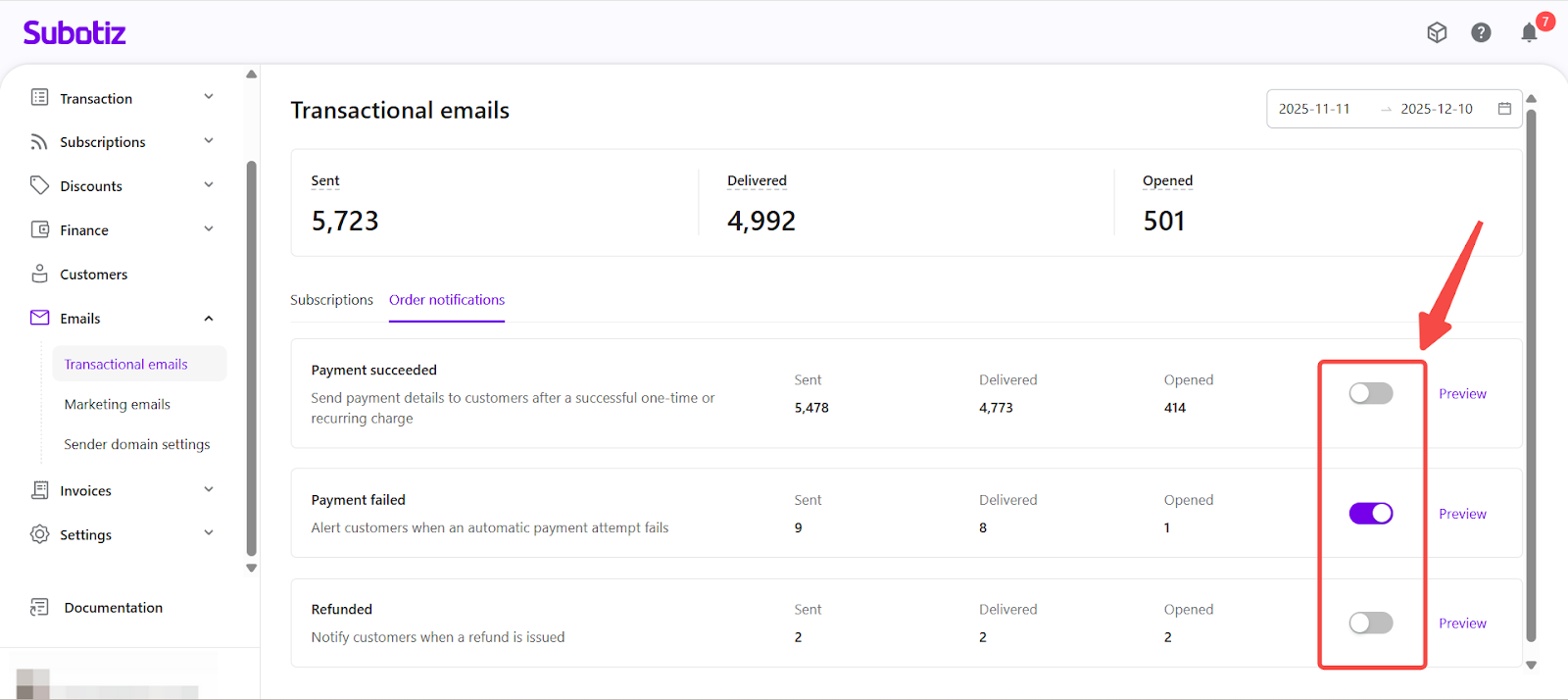Click the Emails envelope icon
The image size is (1568, 700).
click(39, 319)
